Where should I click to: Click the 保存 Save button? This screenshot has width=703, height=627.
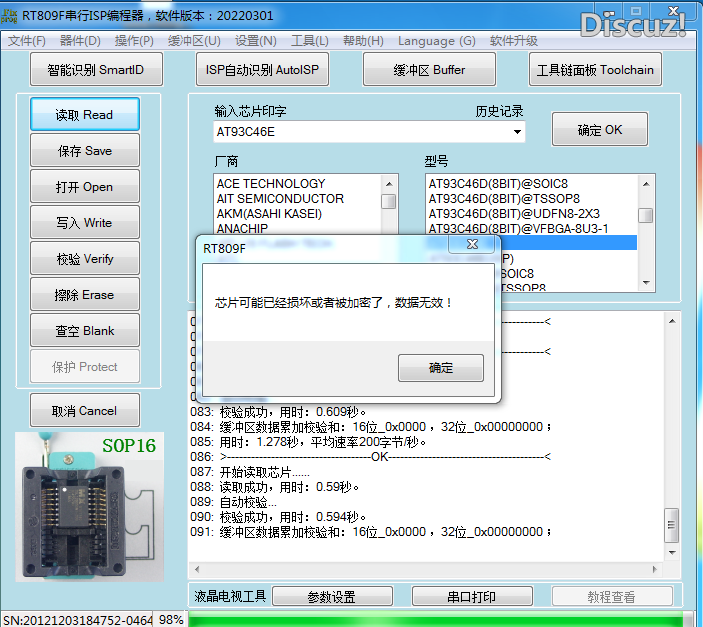coord(85,150)
